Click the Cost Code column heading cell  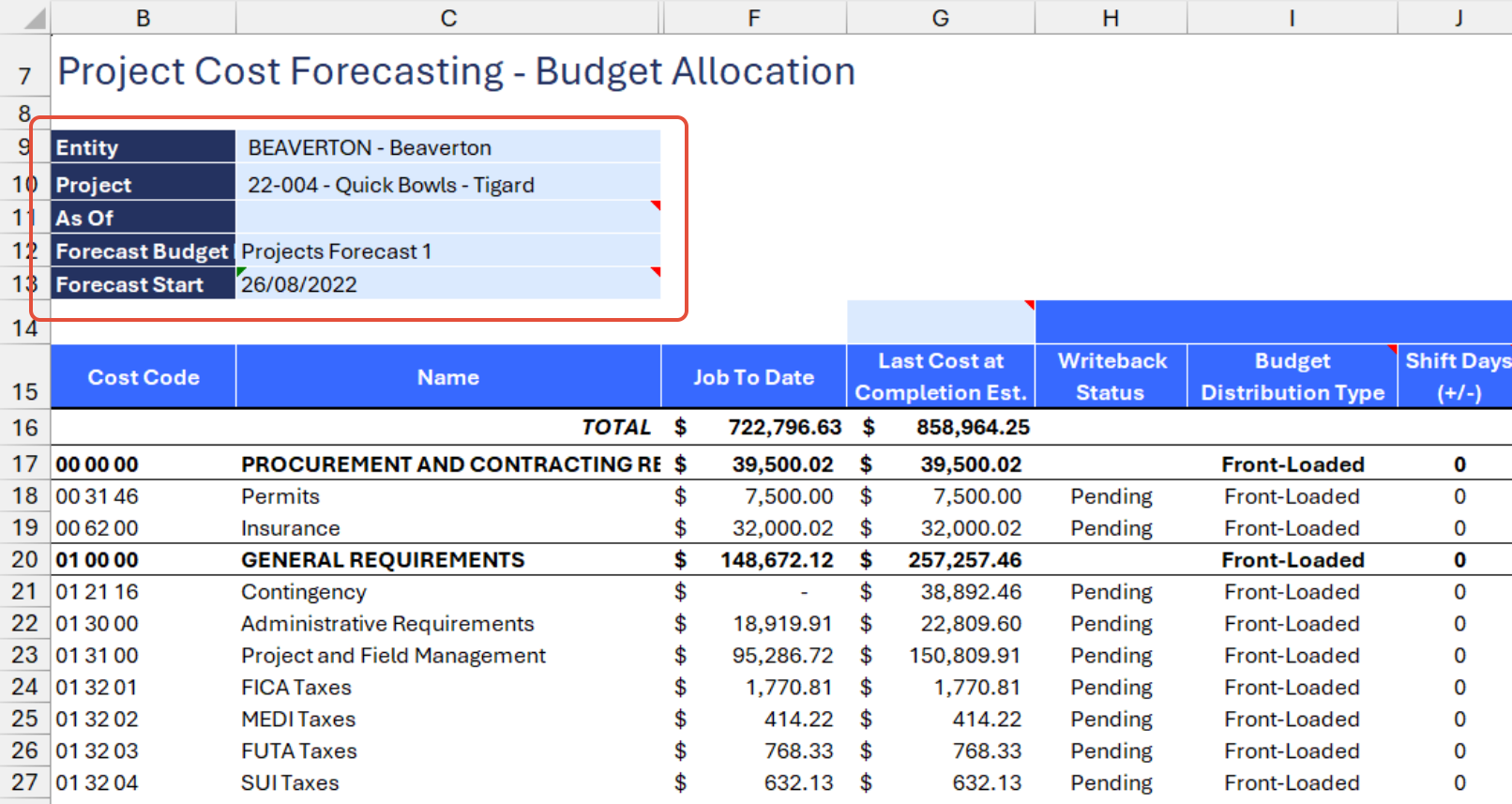tap(144, 377)
